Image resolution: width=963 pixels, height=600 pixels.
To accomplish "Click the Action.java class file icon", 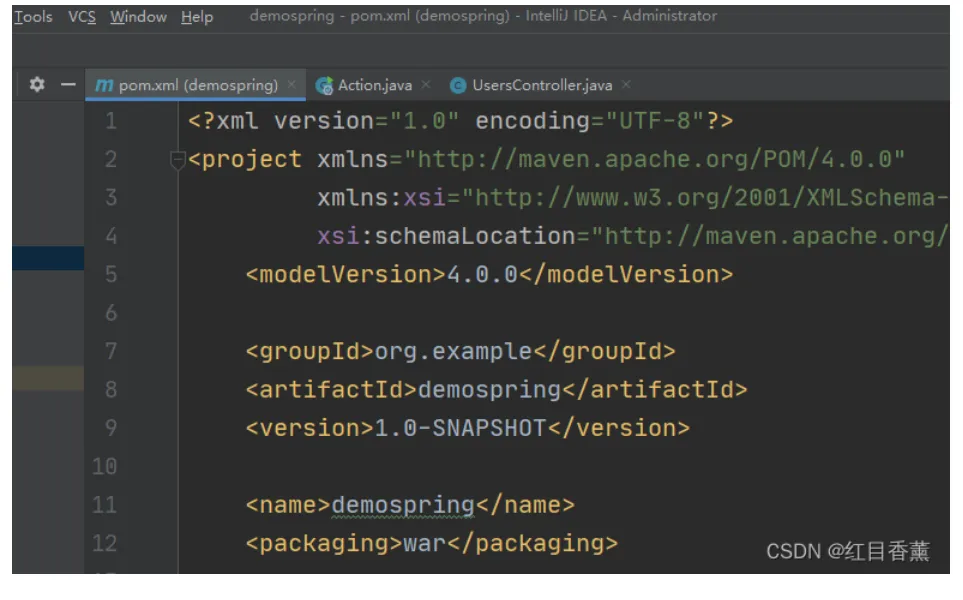I will [324, 85].
